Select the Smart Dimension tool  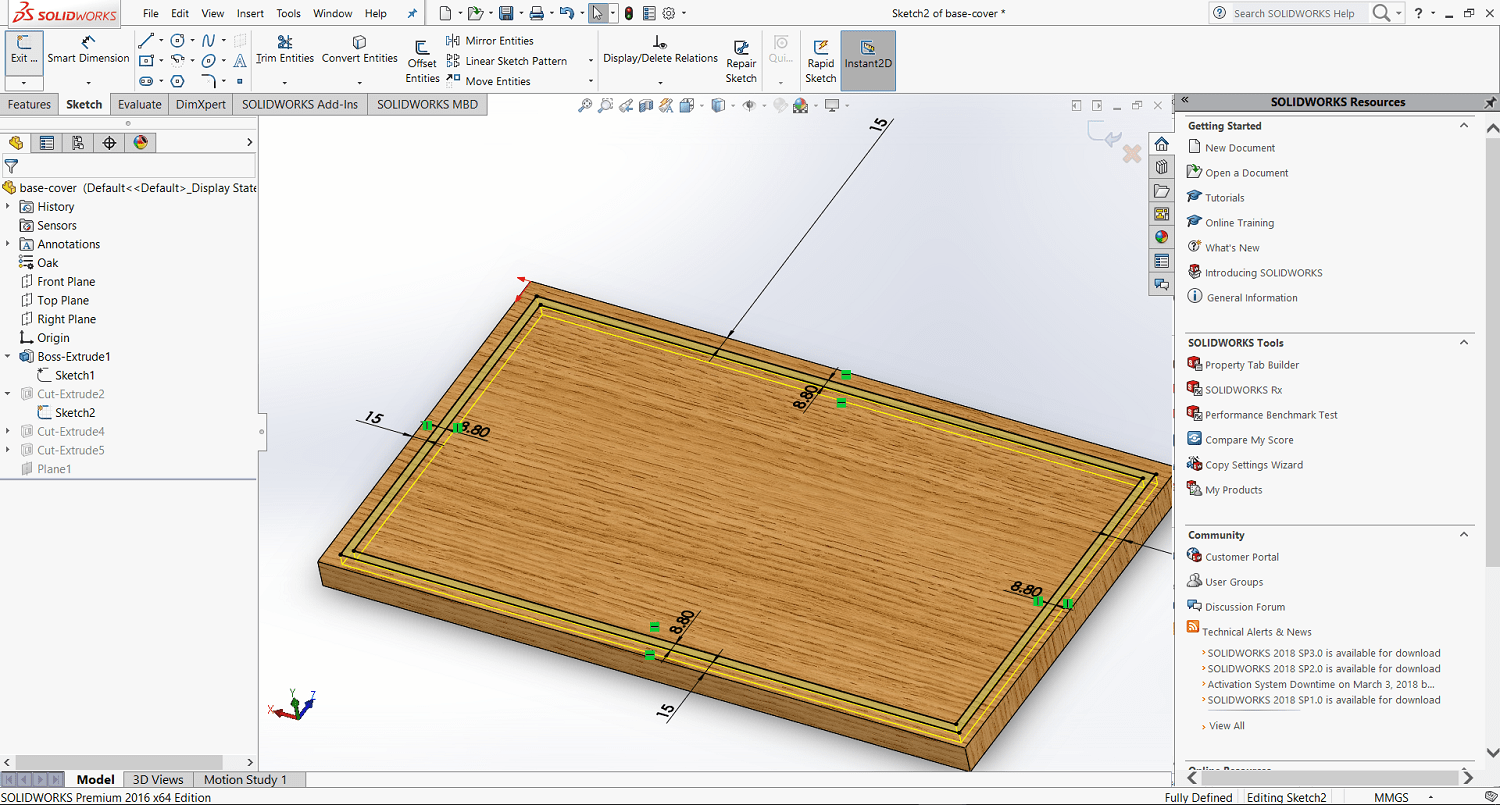pyautogui.click(x=88, y=50)
